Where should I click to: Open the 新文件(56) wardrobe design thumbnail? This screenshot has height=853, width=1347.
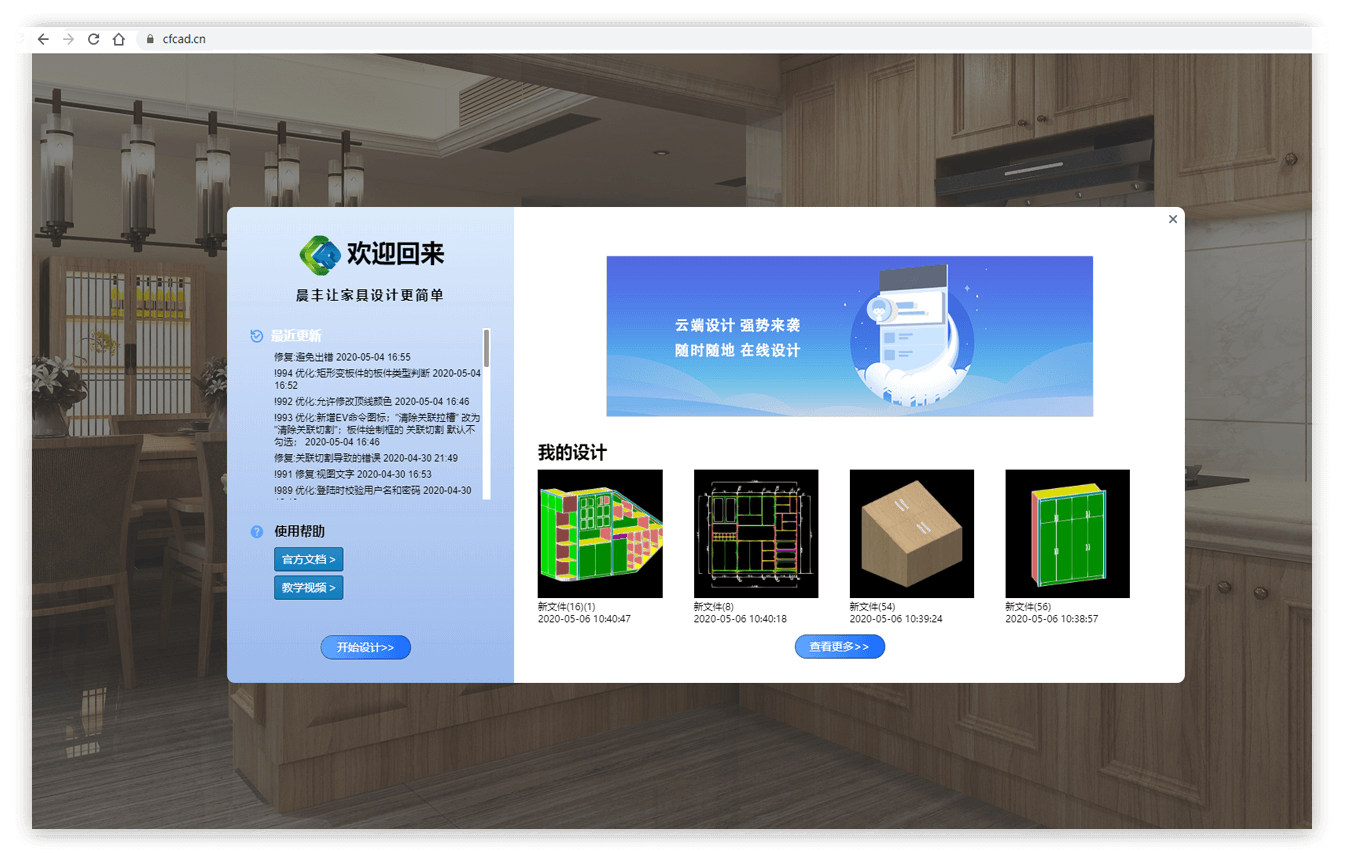tap(1067, 534)
